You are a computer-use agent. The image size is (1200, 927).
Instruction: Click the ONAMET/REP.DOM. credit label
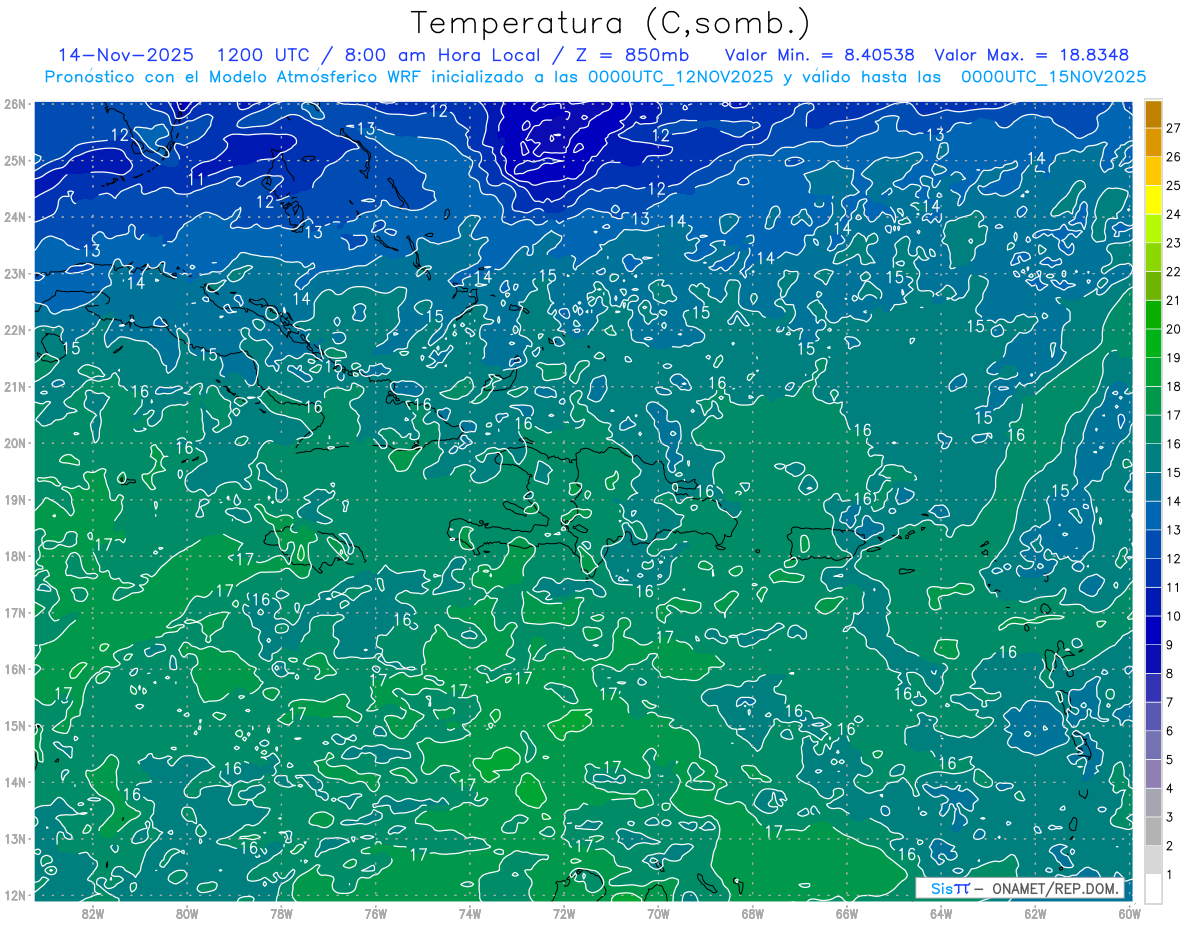coord(1056,888)
